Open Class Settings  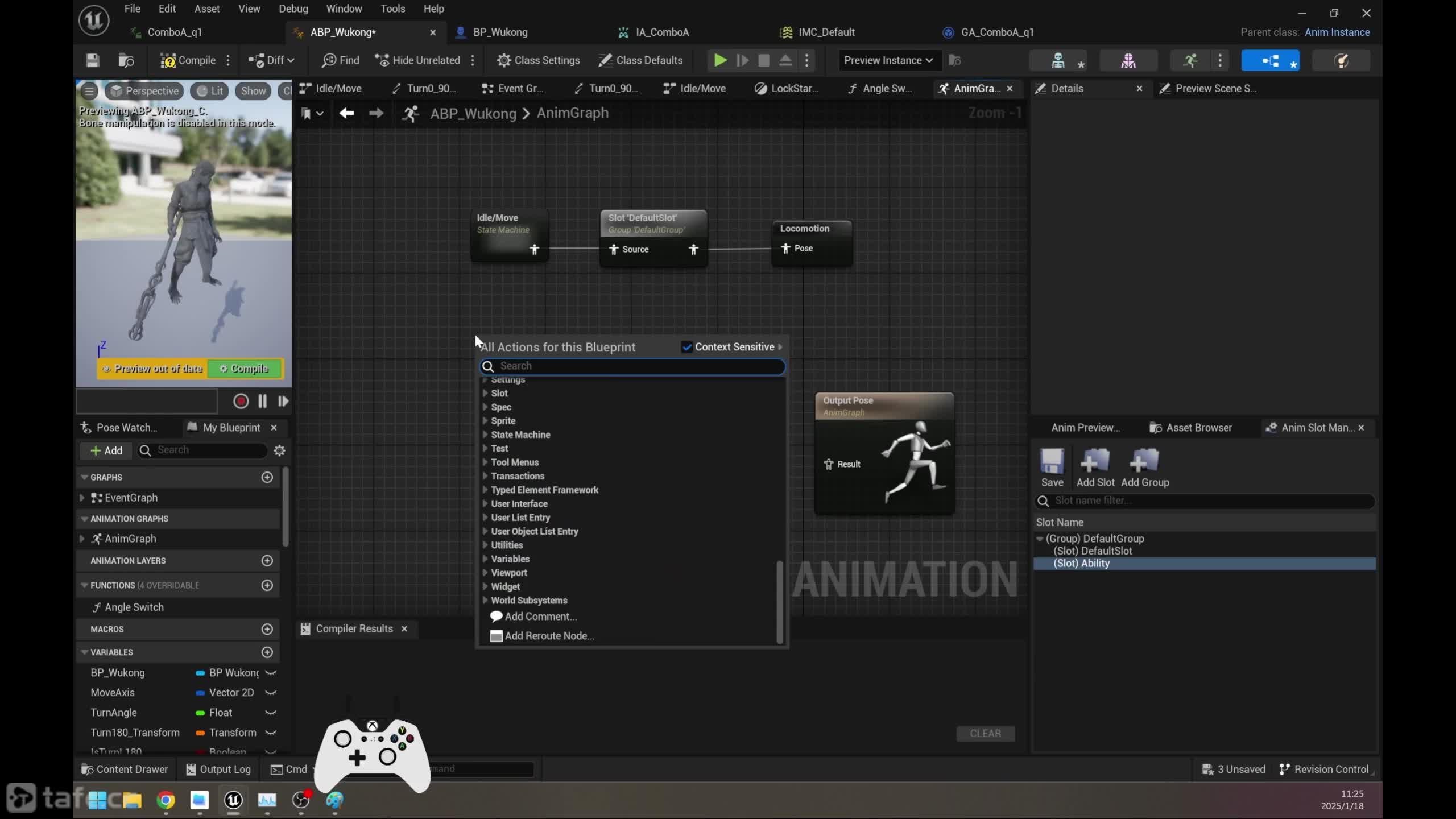[x=538, y=60]
